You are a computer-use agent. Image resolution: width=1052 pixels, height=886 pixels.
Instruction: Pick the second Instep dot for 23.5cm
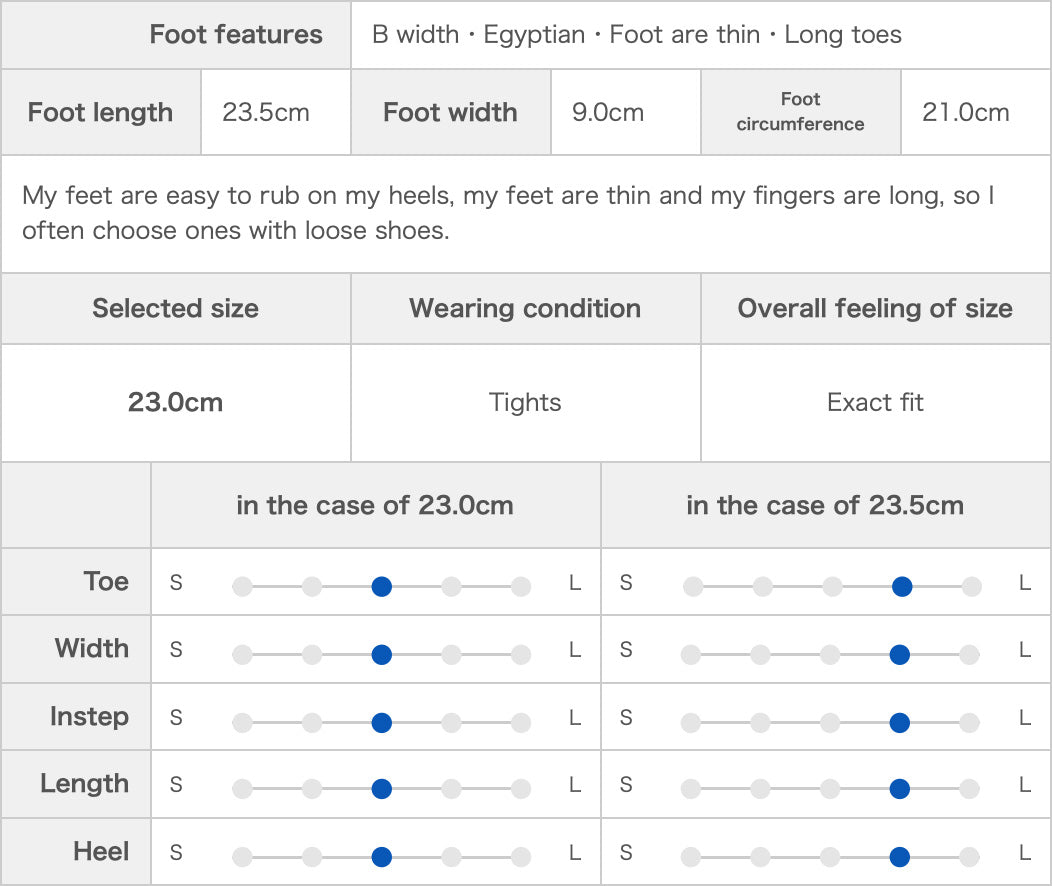click(x=760, y=722)
